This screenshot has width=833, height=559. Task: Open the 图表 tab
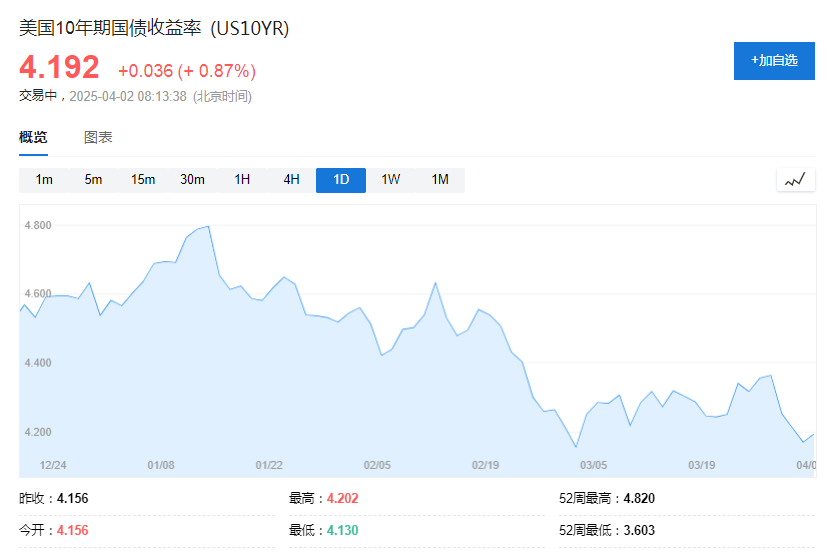[x=98, y=138]
